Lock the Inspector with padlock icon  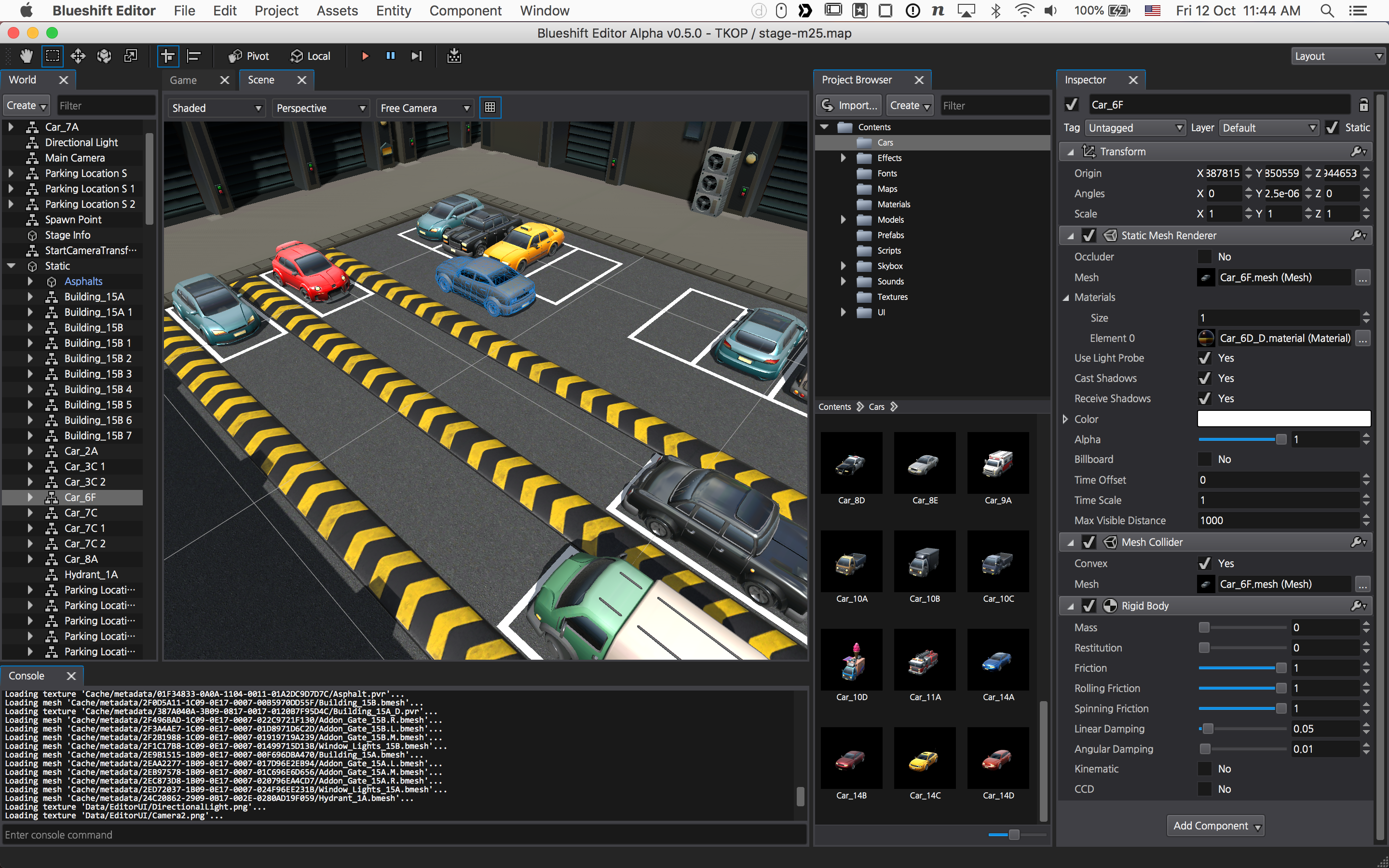(1364, 105)
